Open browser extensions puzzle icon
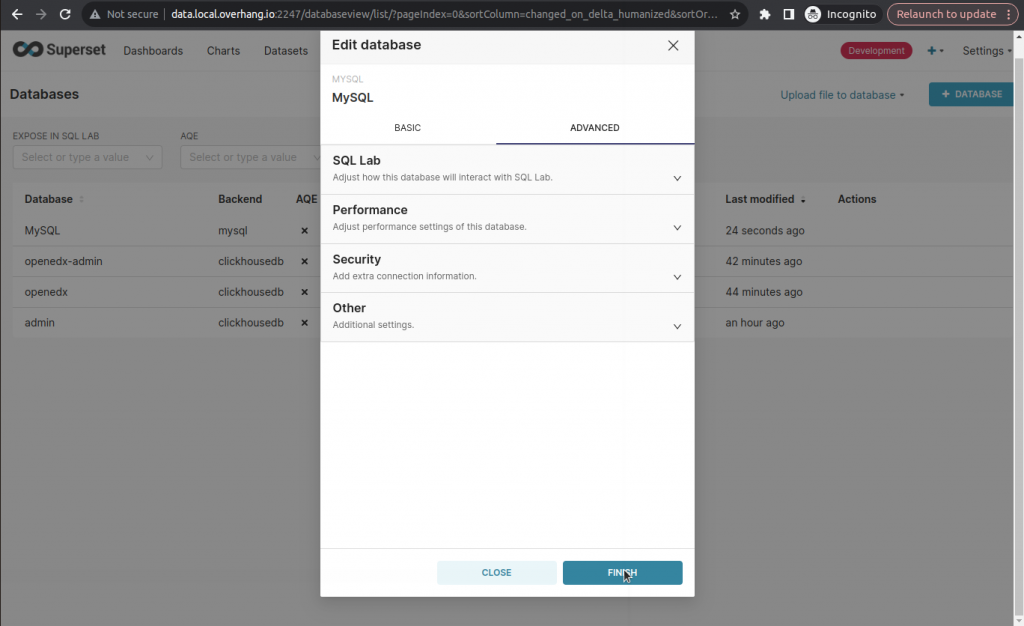 coord(764,14)
